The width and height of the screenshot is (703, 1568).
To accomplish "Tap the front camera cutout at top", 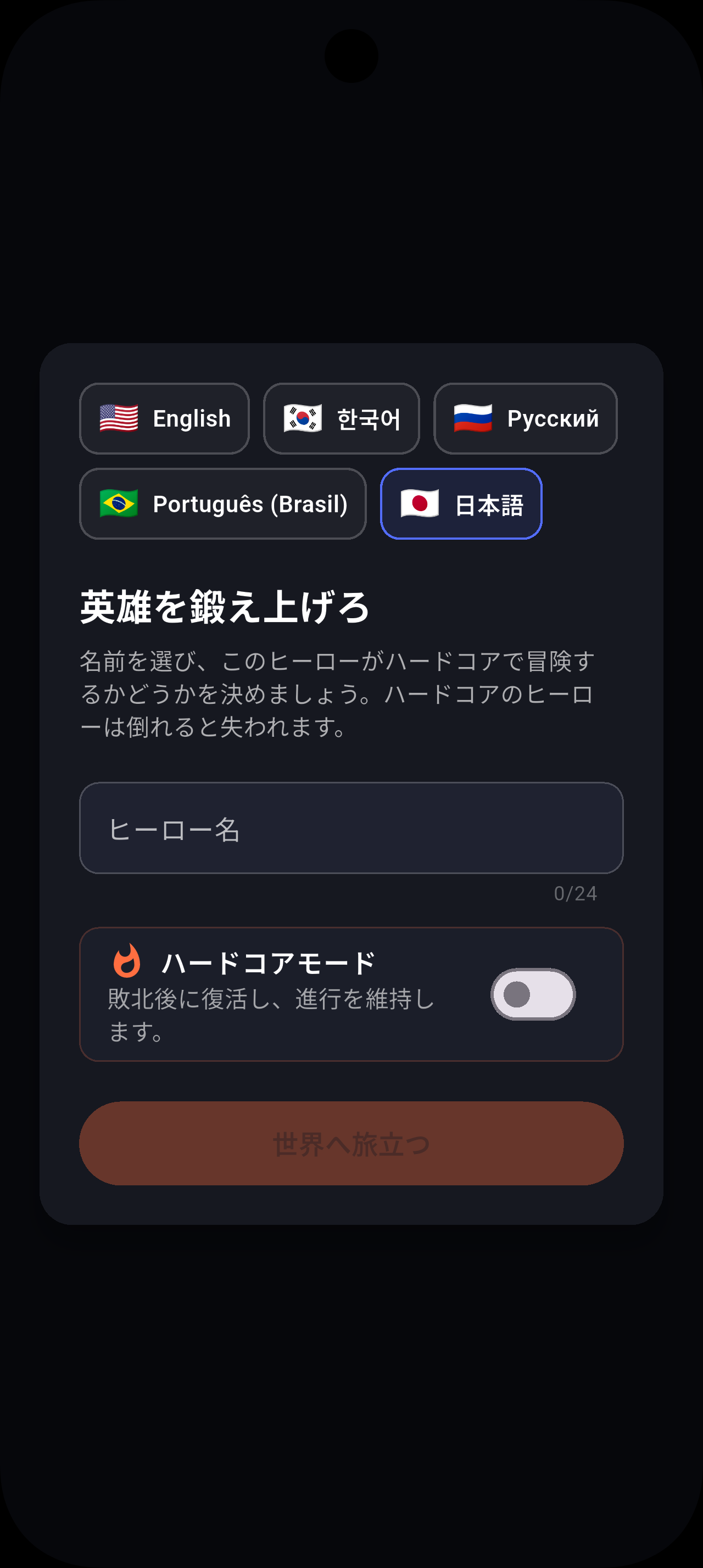I will (351, 56).
